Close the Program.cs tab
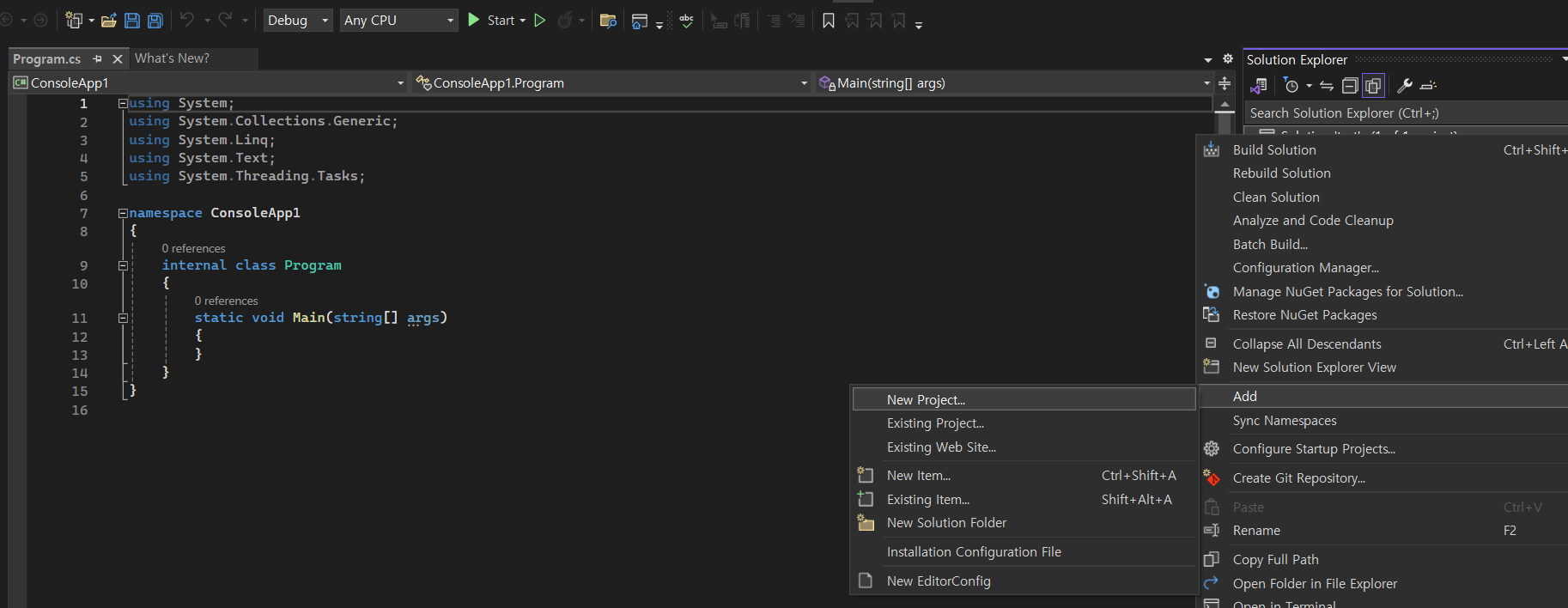1568x608 pixels. 118,58
